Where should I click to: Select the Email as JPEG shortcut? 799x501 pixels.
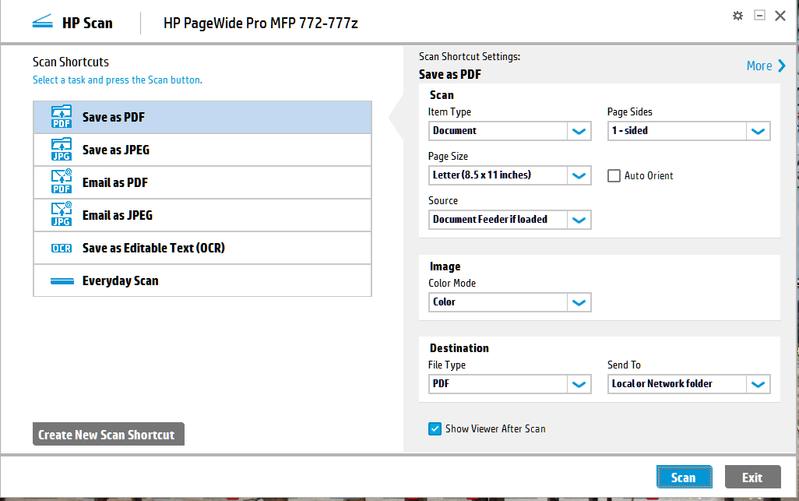(x=202, y=215)
